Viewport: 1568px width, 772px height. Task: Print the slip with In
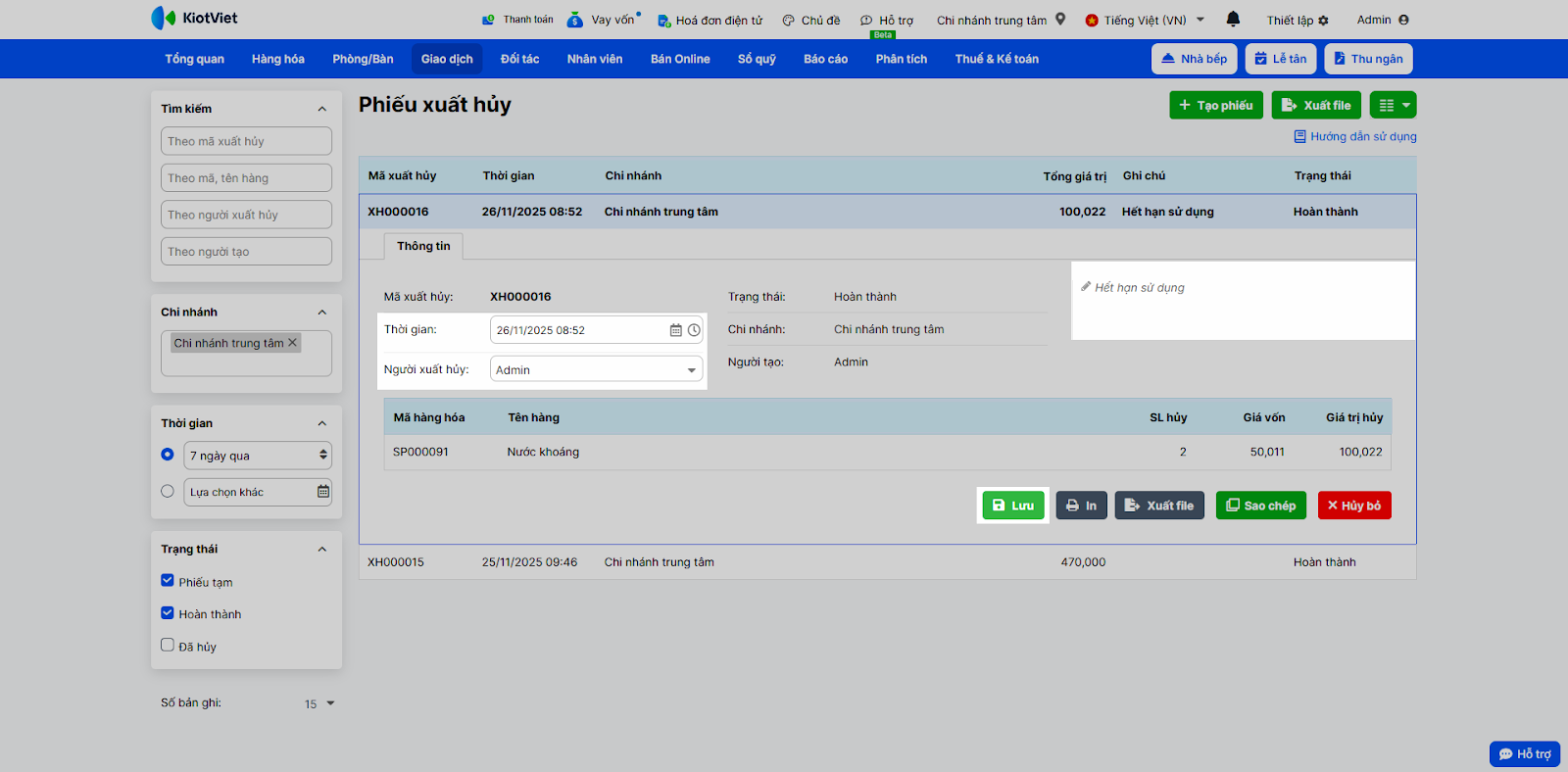1082,506
